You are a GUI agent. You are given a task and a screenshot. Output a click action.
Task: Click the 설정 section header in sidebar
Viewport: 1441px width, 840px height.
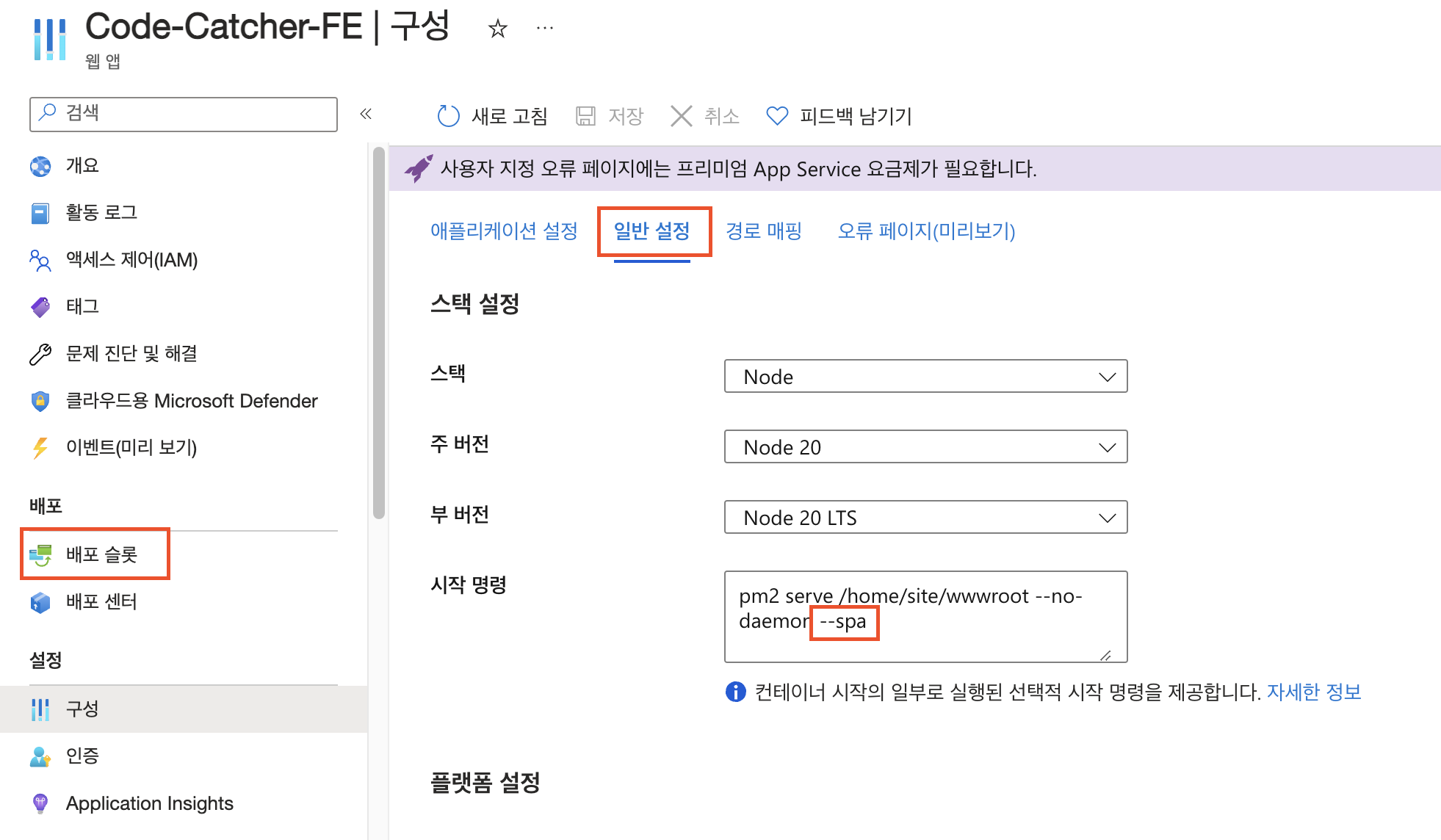(x=46, y=660)
